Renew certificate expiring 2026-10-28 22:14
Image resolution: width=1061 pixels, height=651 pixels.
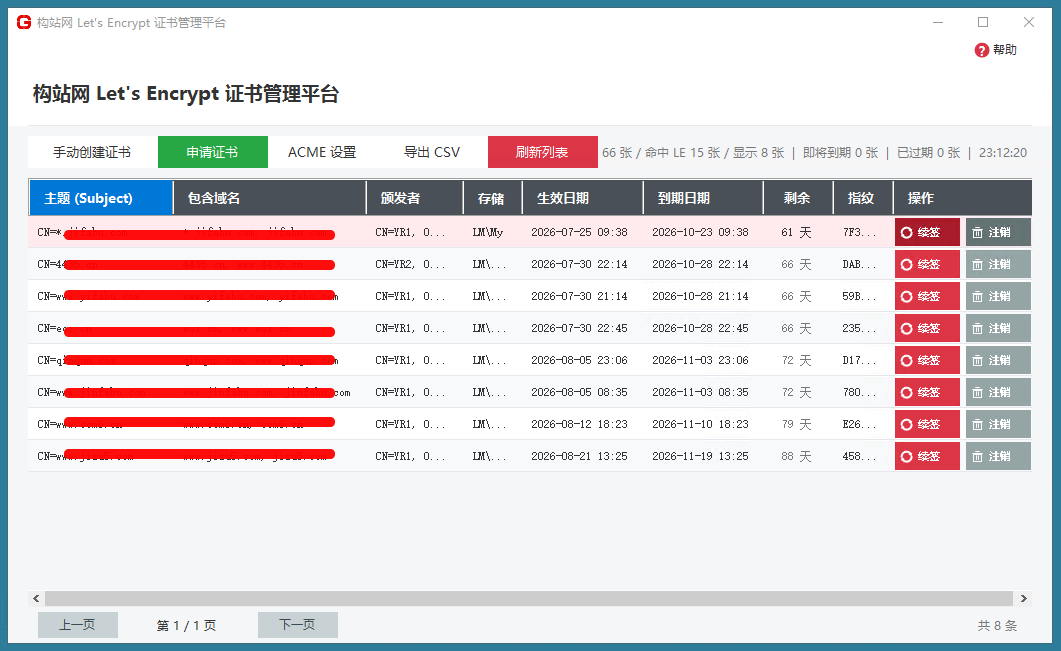[x=927, y=264]
